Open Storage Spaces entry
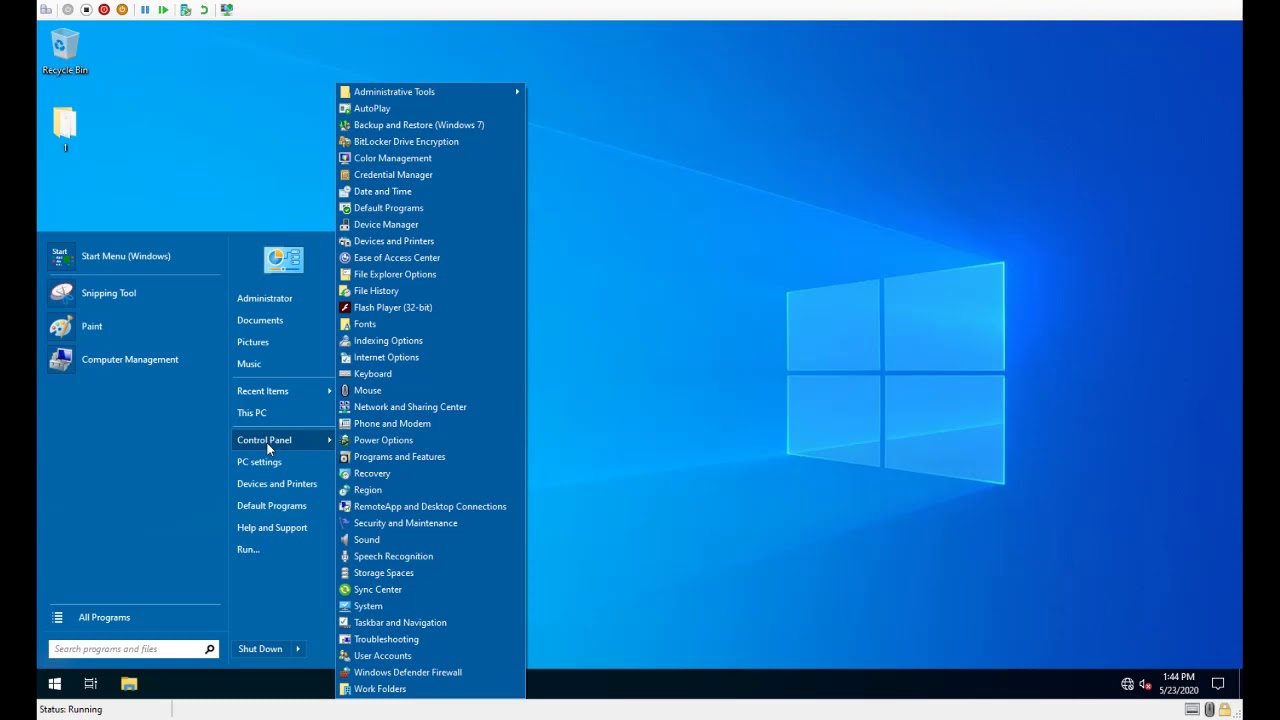1280x720 pixels. click(x=430, y=573)
